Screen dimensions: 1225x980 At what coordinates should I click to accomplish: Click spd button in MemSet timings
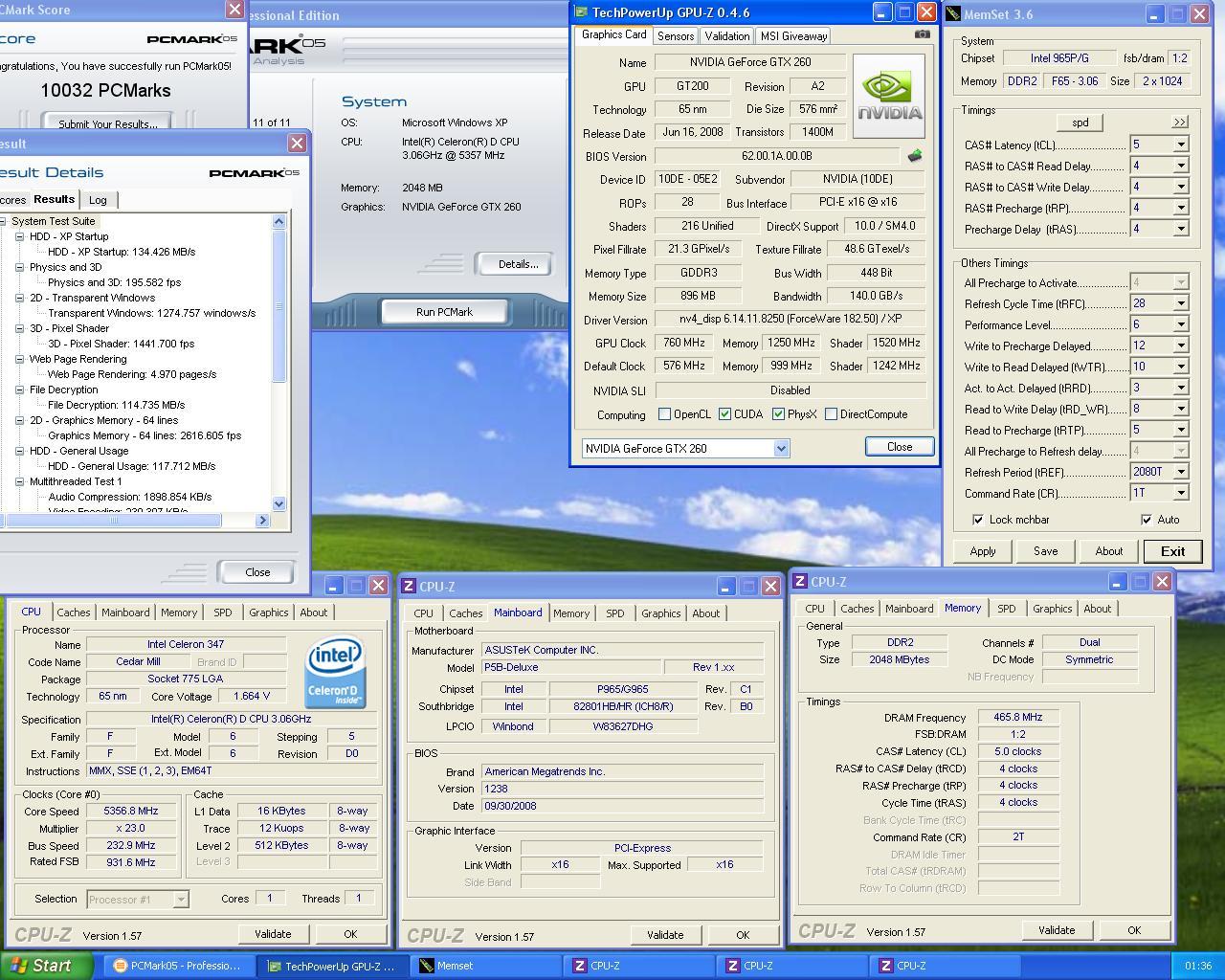tap(1080, 122)
